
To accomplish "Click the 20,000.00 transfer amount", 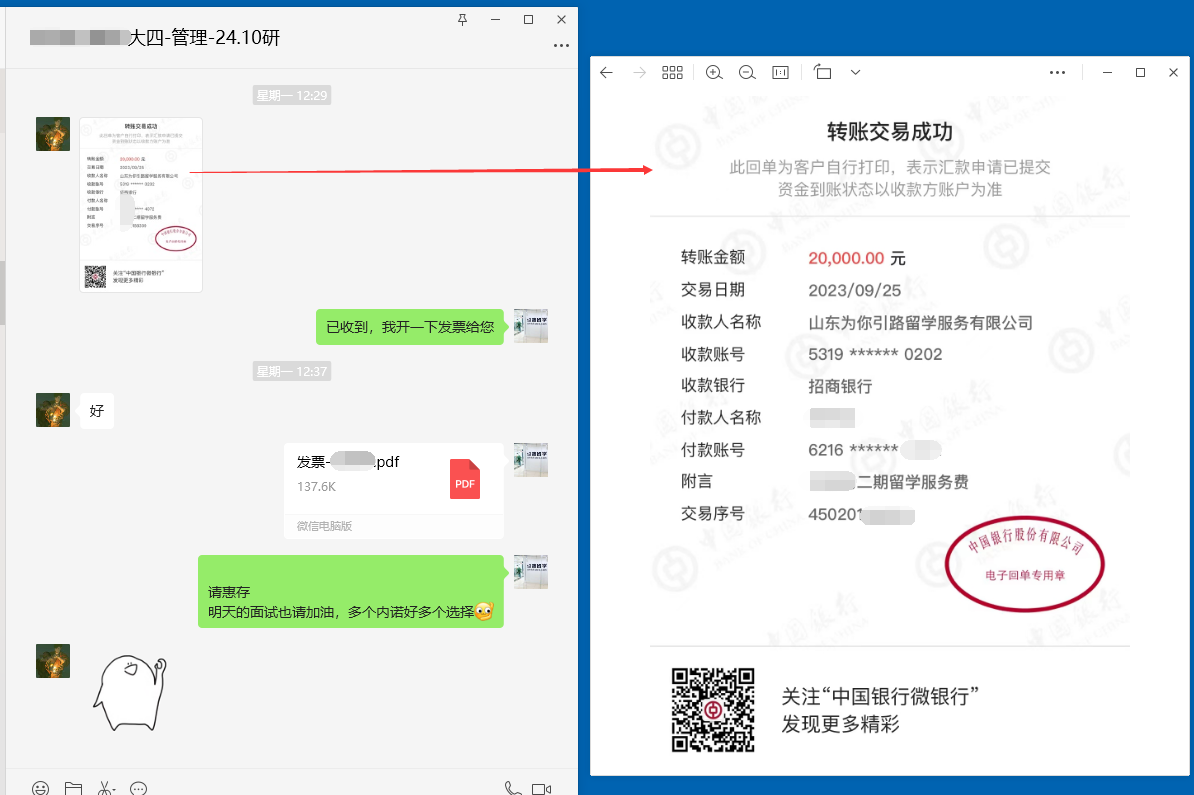I will click(846, 258).
